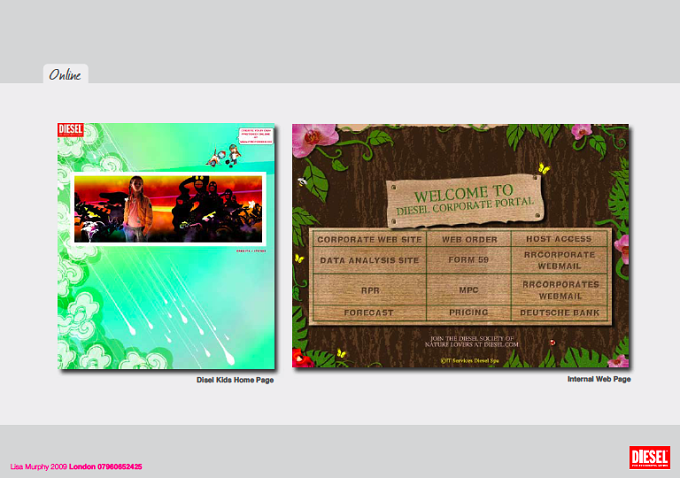Viewport: 680px width, 478px height.
Task: Click the cartoon characters on kids page
Action: [x=224, y=156]
